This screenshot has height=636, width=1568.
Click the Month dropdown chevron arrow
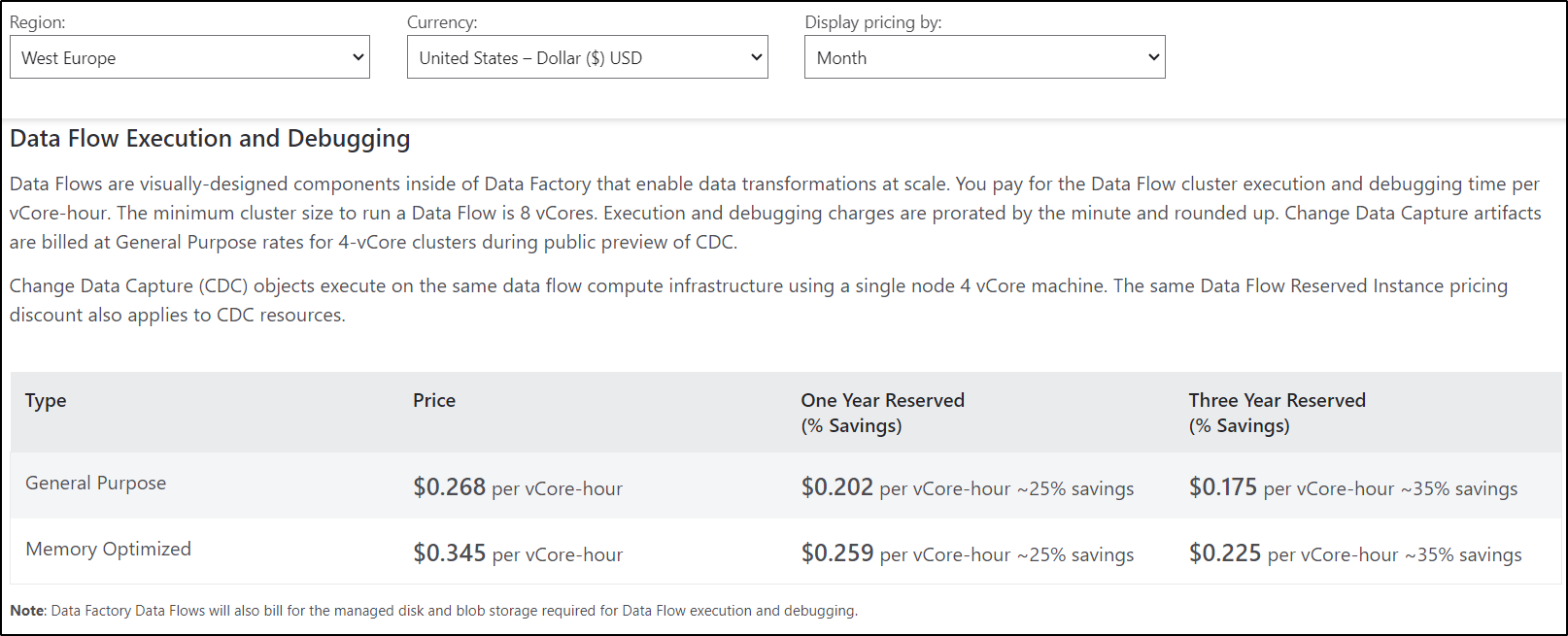[1154, 57]
